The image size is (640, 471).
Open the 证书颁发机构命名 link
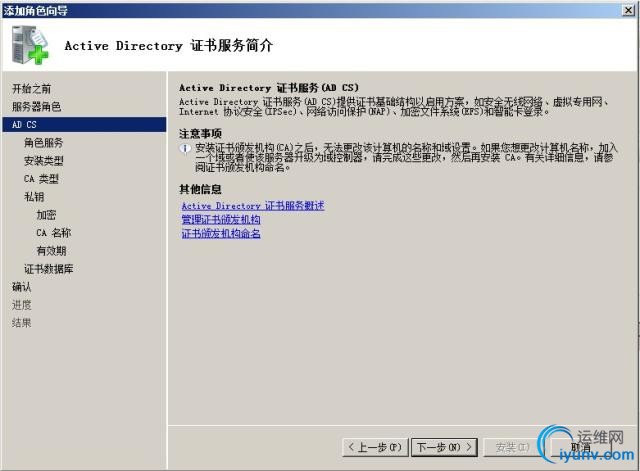tap(221, 233)
